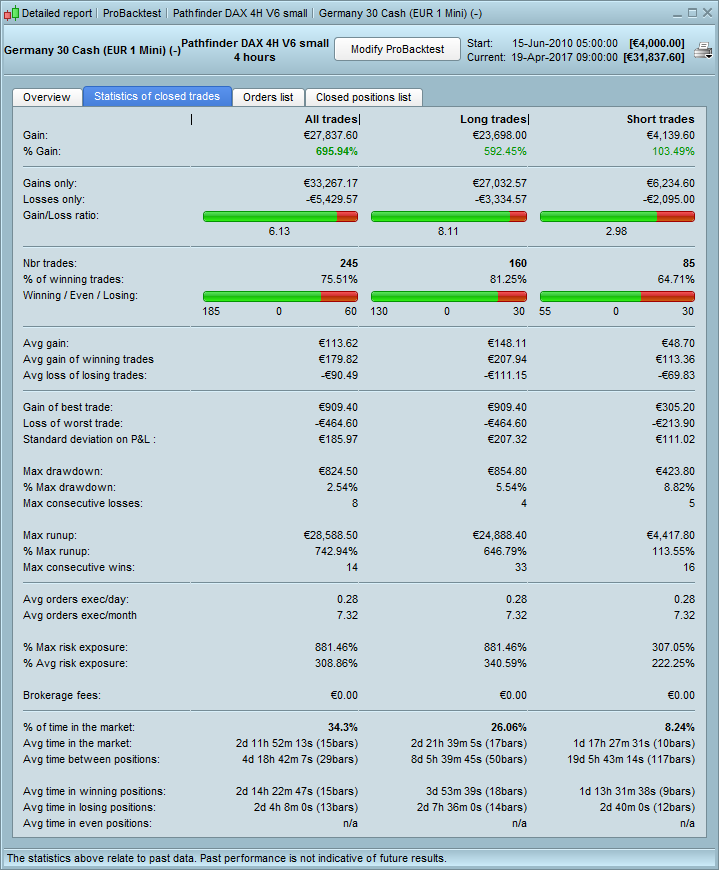Click the Modify ProBacktest button
This screenshot has width=719, height=870.
(397, 49)
